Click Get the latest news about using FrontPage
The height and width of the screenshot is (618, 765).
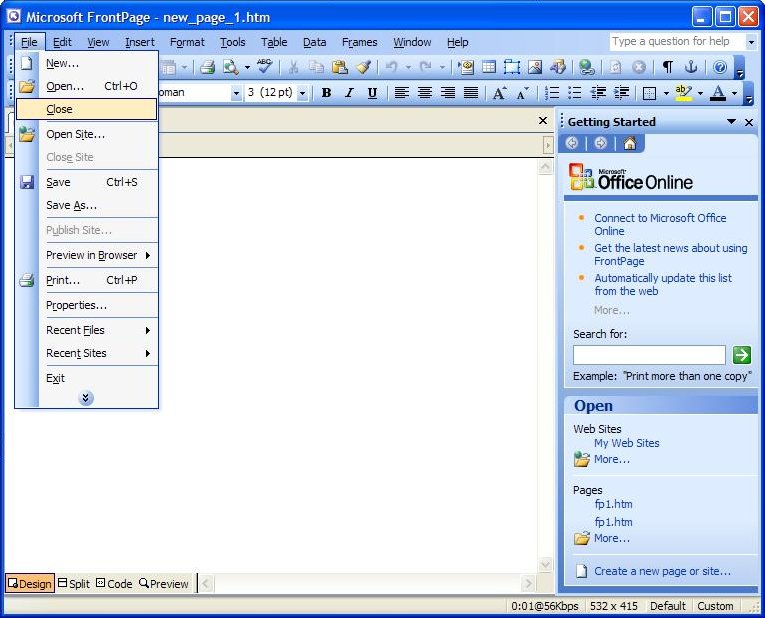click(670, 254)
